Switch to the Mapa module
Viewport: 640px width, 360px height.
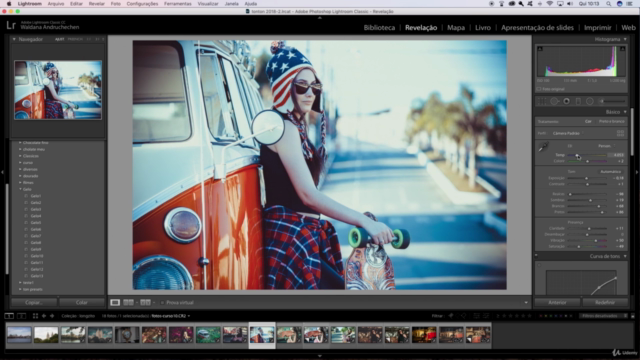pos(456,28)
